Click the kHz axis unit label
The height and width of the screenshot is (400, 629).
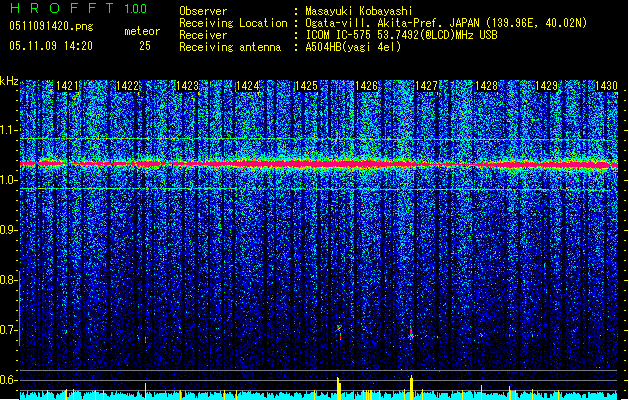point(9,81)
